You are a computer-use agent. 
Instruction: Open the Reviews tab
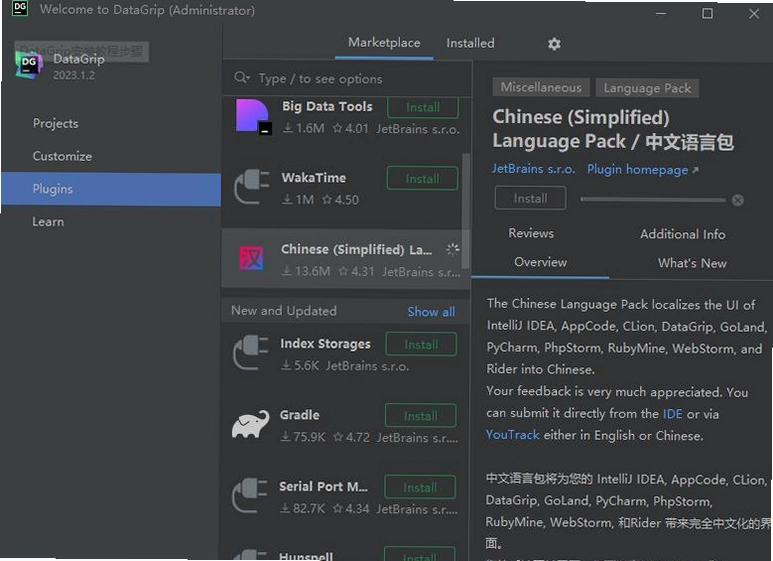pyautogui.click(x=531, y=233)
